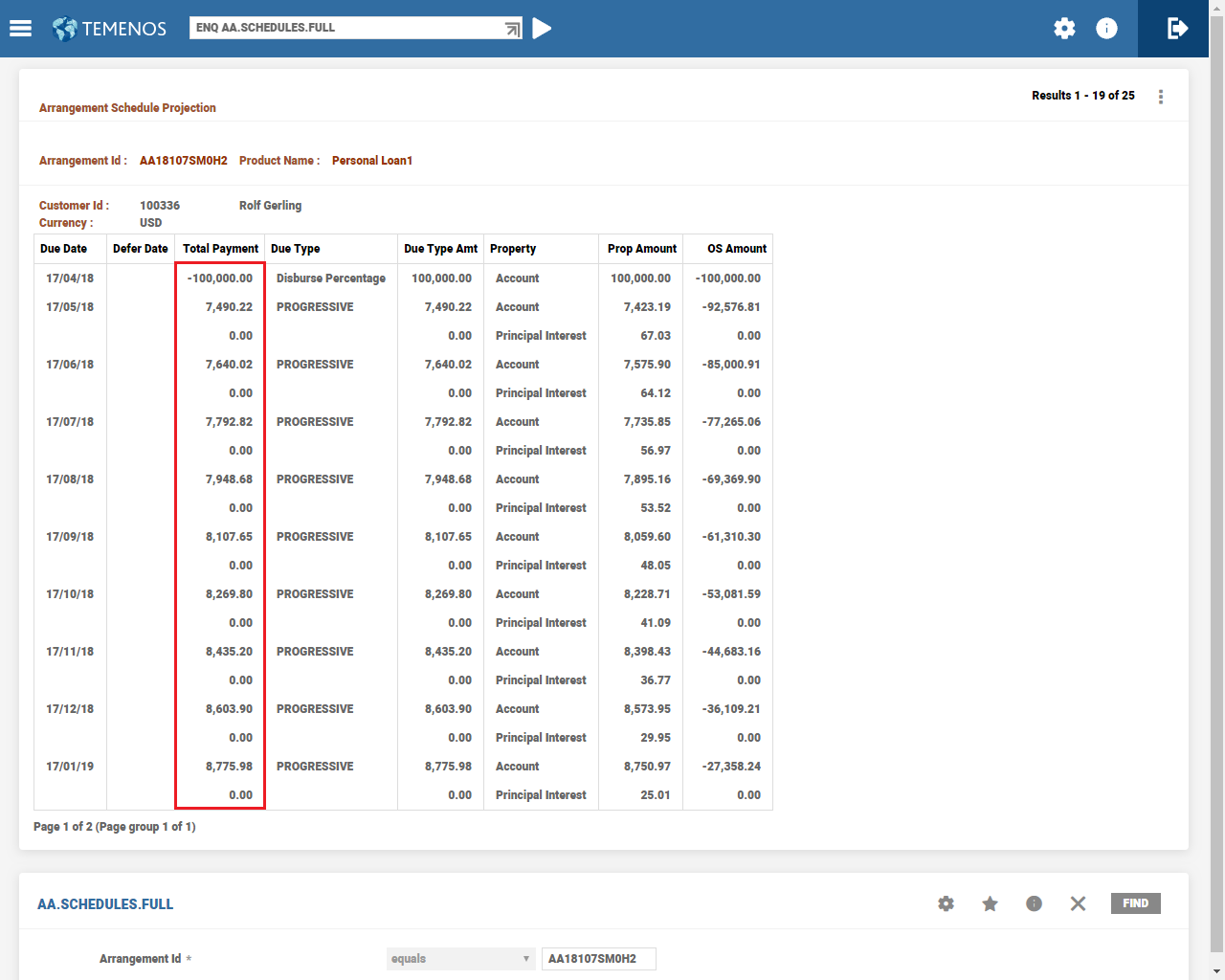Close the AA.SCHEDULES.FULL selection panel
The width and height of the screenshot is (1225, 980).
[x=1078, y=903]
